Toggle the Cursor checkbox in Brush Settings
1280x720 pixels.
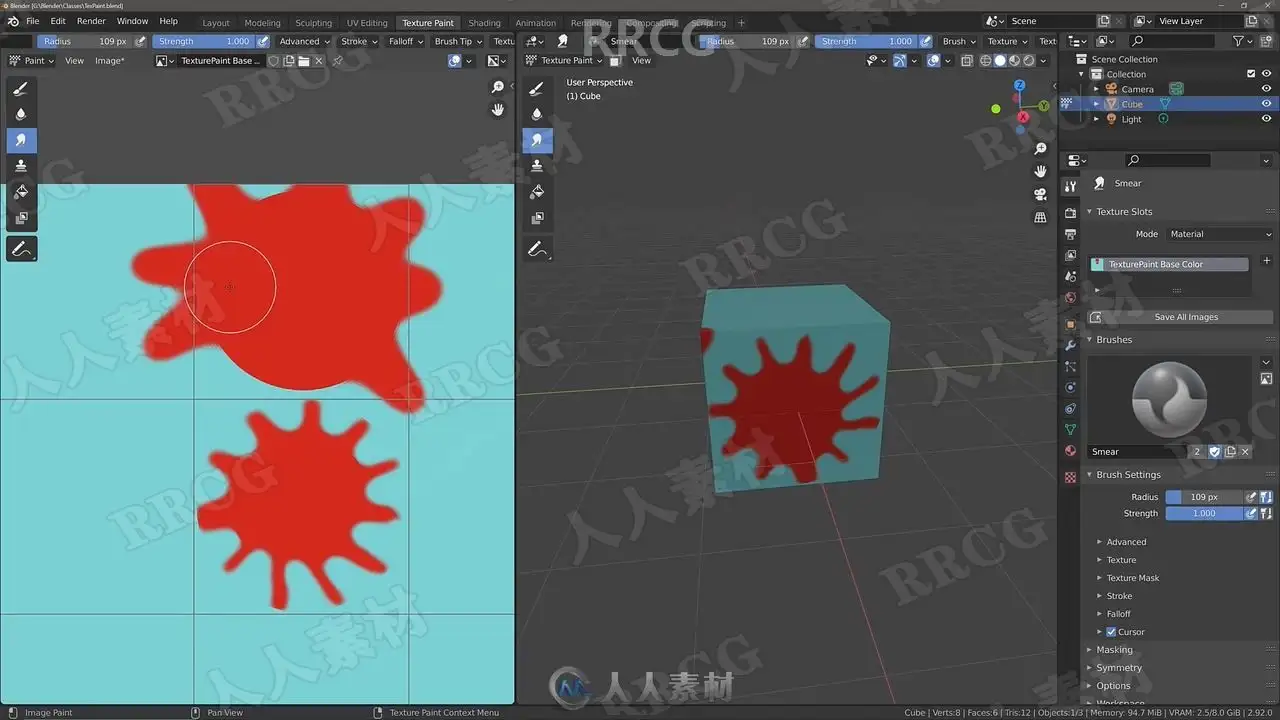[x=1111, y=632]
